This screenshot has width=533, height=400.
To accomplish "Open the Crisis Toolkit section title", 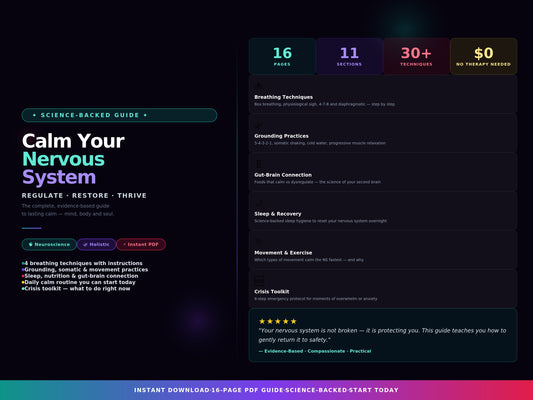I will (272, 292).
